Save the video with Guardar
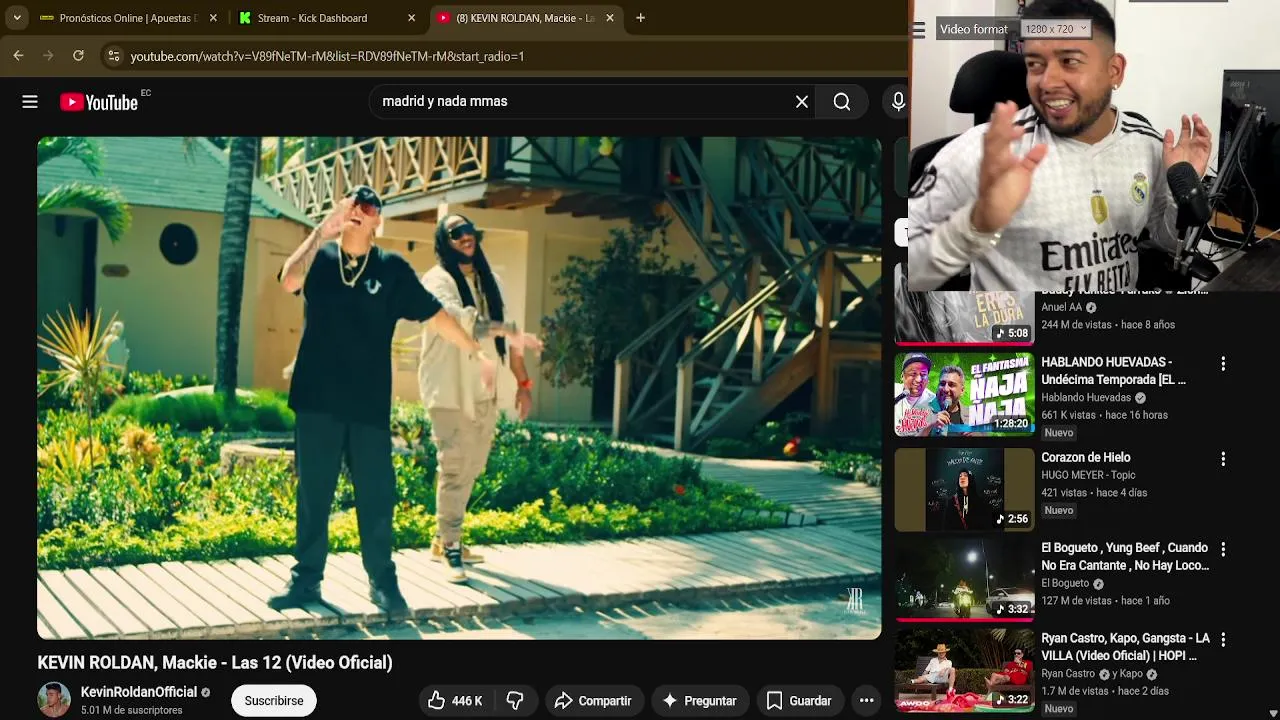The height and width of the screenshot is (720, 1280). [799, 701]
